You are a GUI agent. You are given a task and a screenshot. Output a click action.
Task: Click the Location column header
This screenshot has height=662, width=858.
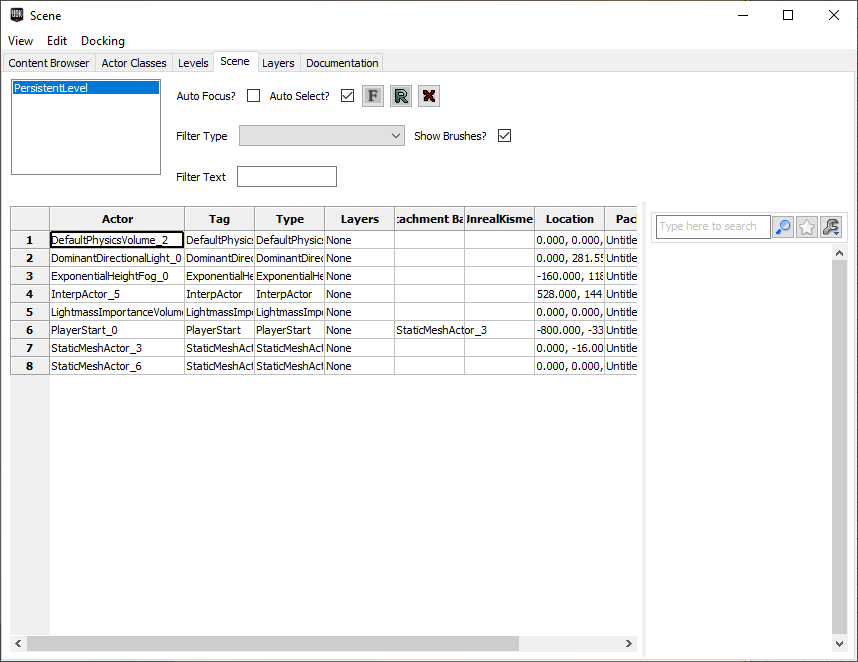point(569,219)
